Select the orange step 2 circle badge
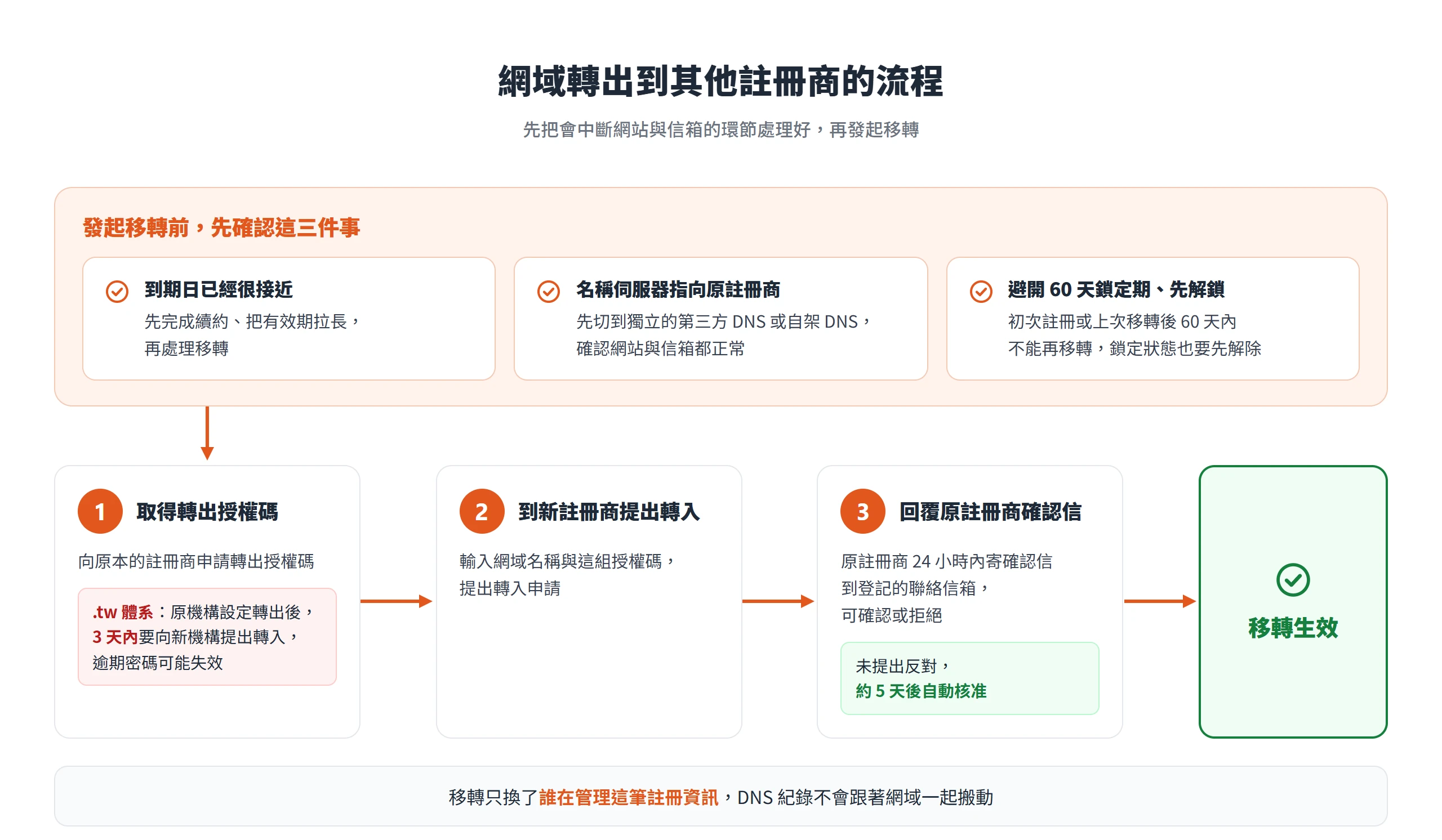Viewport: 1442px width, 840px height. click(482, 511)
